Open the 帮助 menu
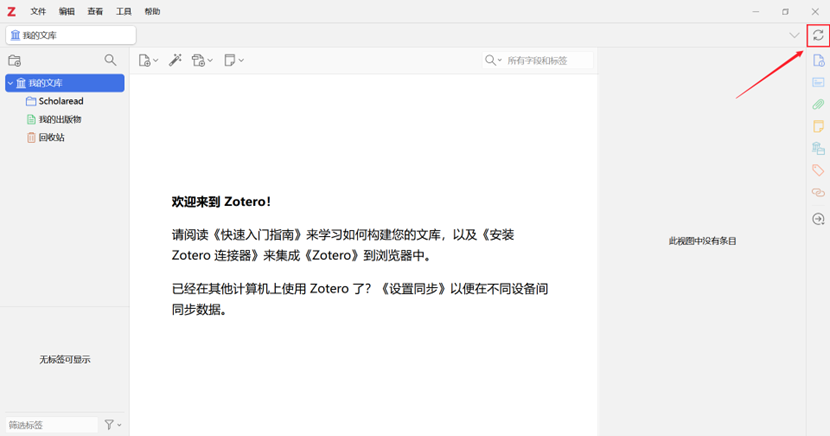Viewport: 830px width, 436px height. (x=152, y=12)
